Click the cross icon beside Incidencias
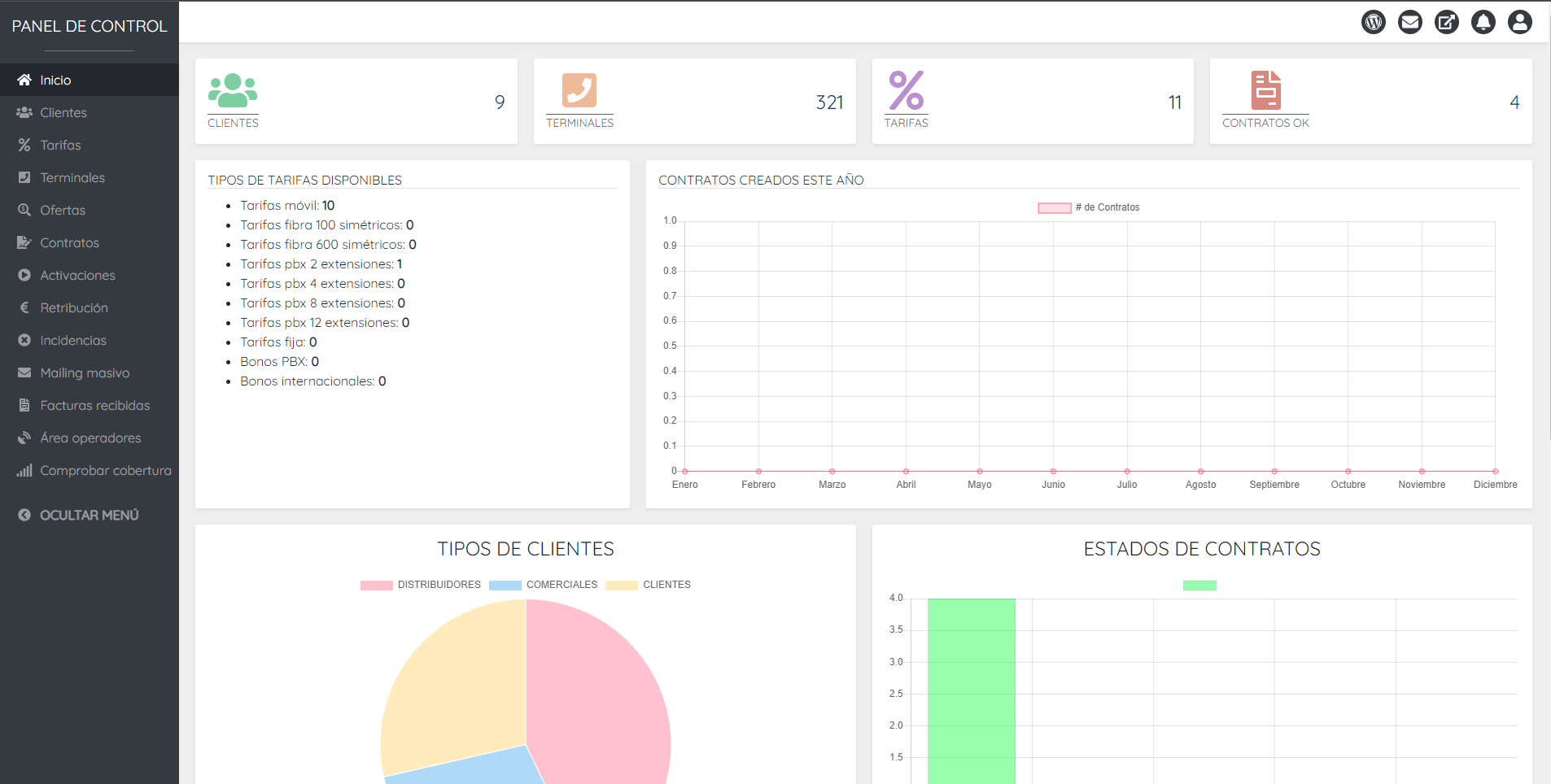This screenshot has width=1551, height=784. tap(24, 340)
